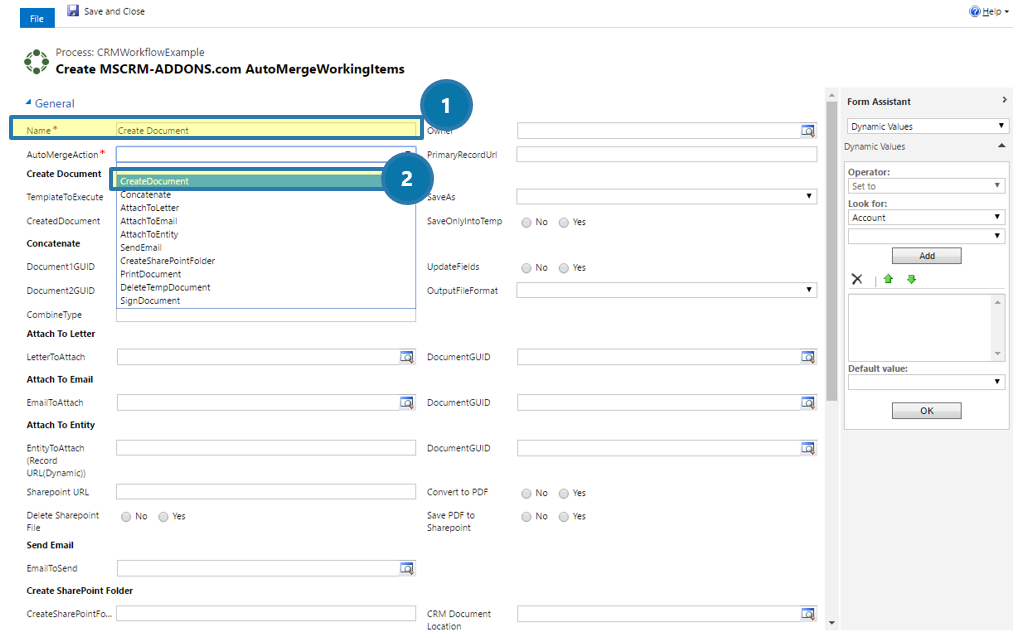Open the empty attribute dropdown below Account
This screenshot has height=638, width=1021.
[x=927, y=236]
